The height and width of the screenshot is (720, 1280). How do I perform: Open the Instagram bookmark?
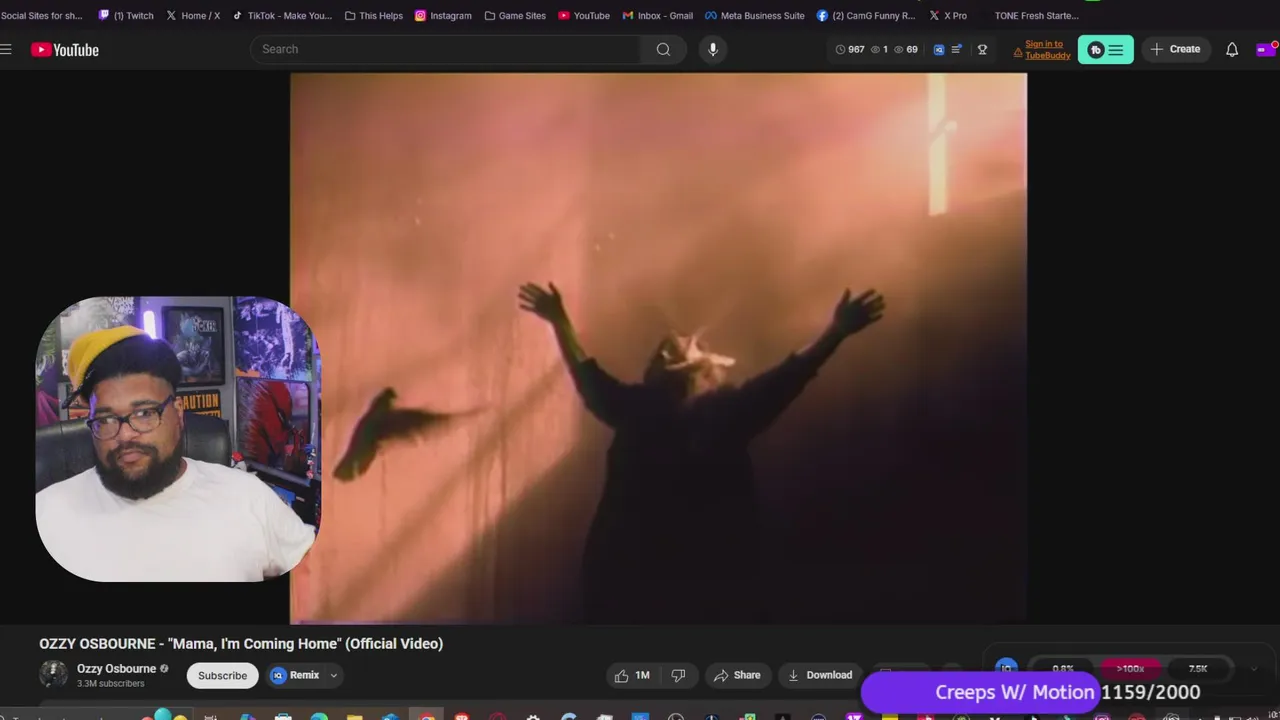pyautogui.click(x=443, y=15)
